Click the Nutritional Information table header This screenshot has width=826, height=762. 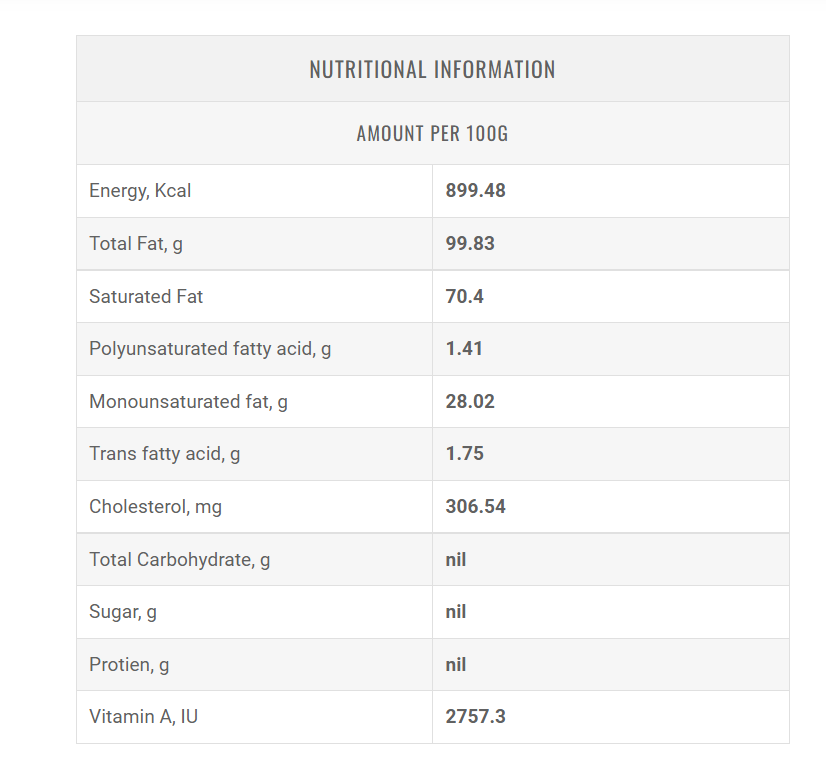(432, 70)
